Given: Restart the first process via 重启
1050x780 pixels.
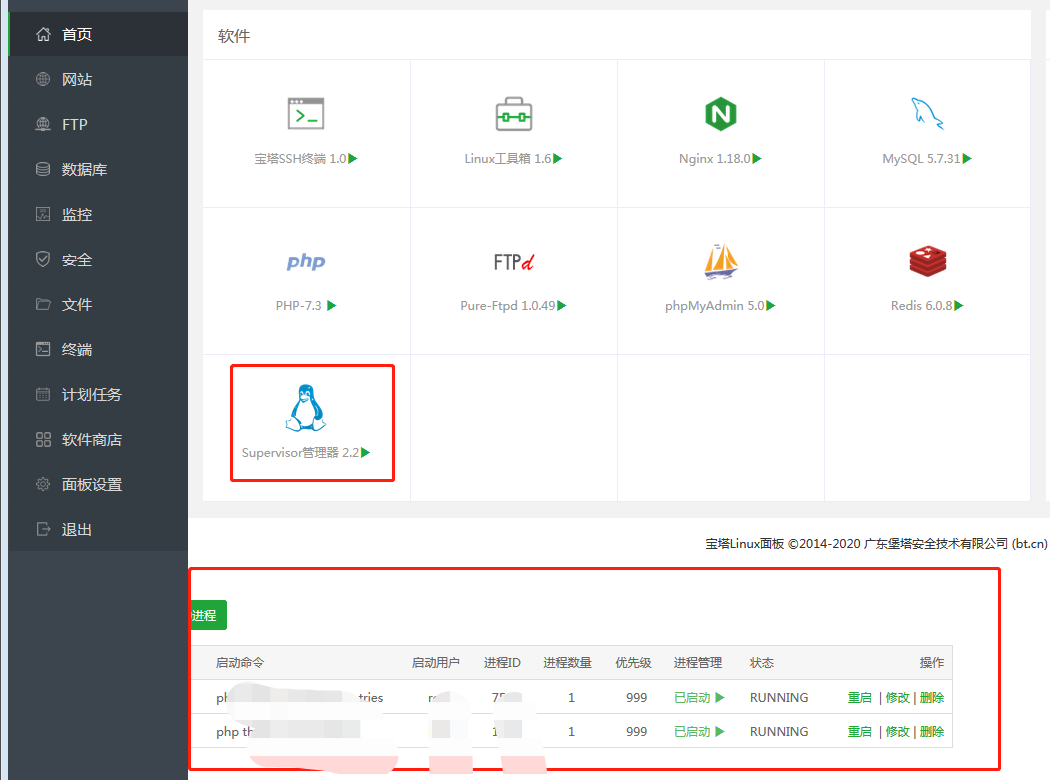Looking at the screenshot, I should [859, 698].
